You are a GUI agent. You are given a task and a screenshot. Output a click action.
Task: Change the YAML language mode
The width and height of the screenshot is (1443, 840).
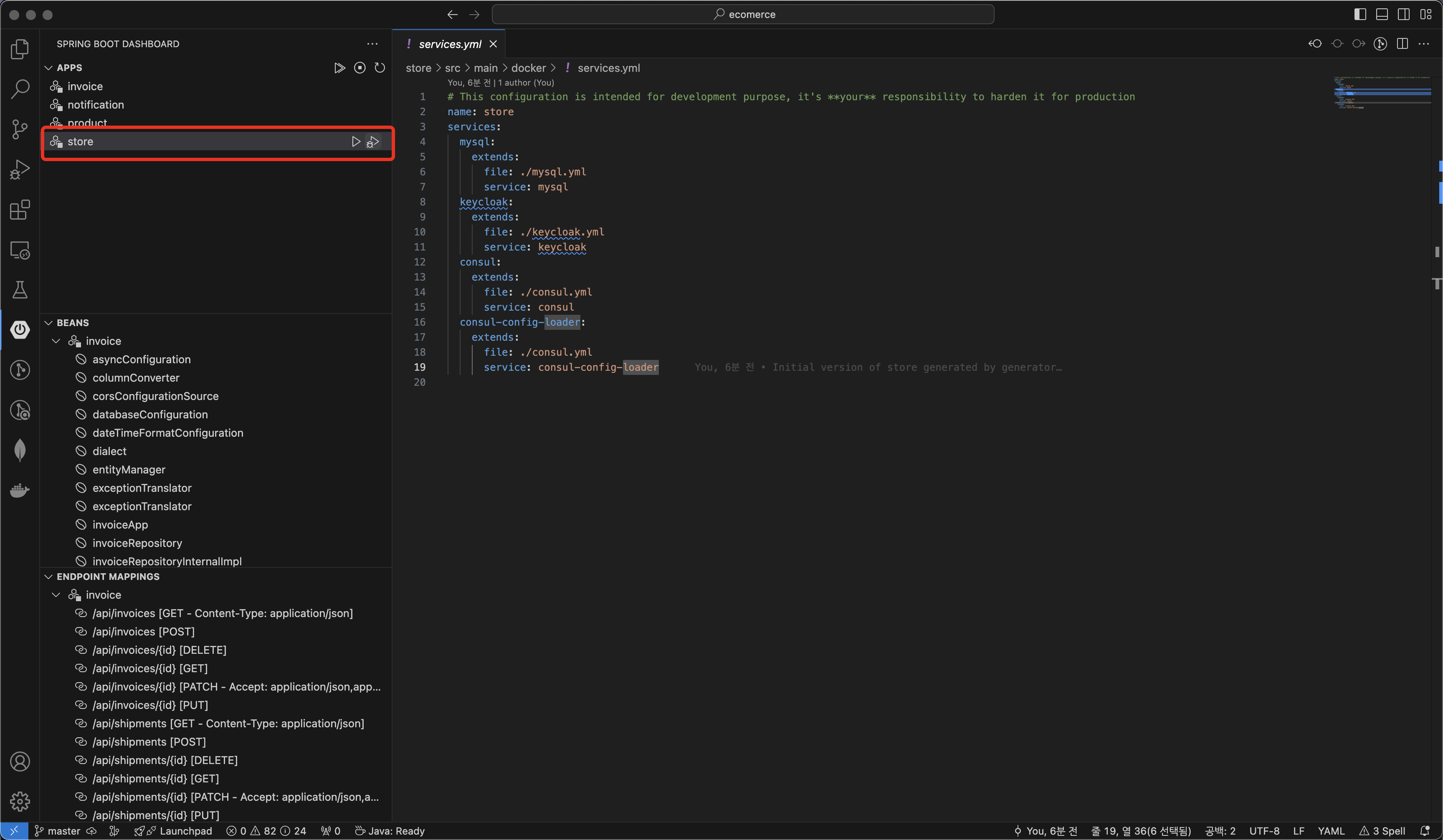click(x=1331, y=831)
